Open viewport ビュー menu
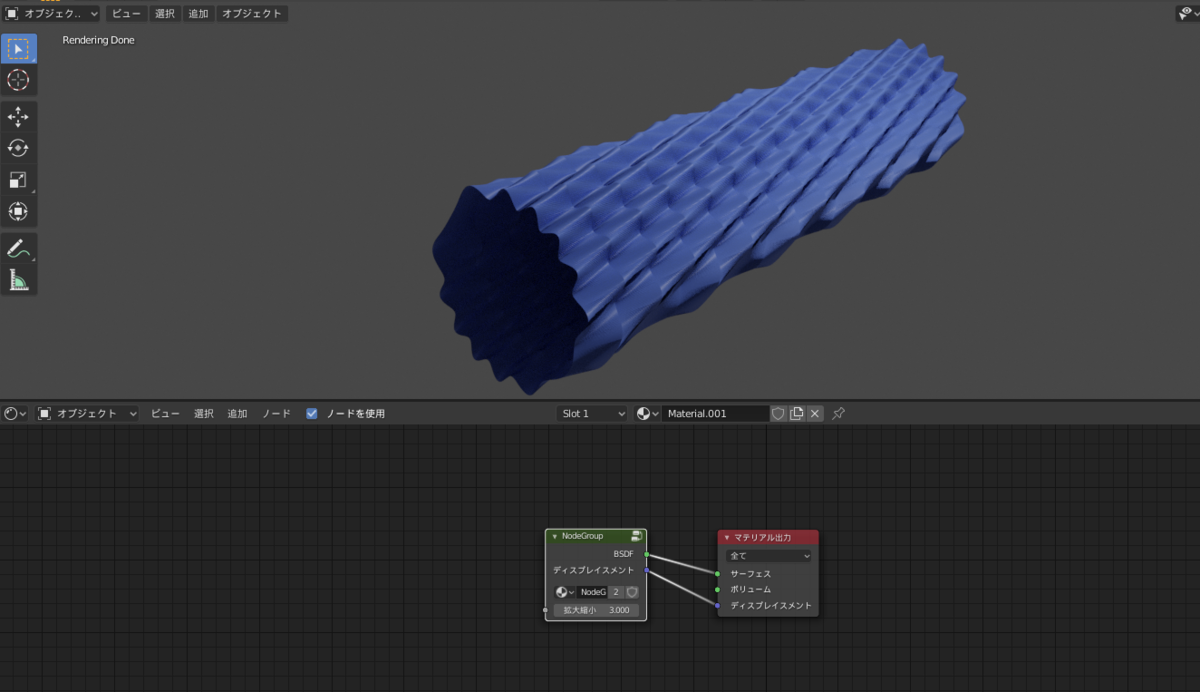Image resolution: width=1200 pixels, height=692 pixels. coord(127,14)
